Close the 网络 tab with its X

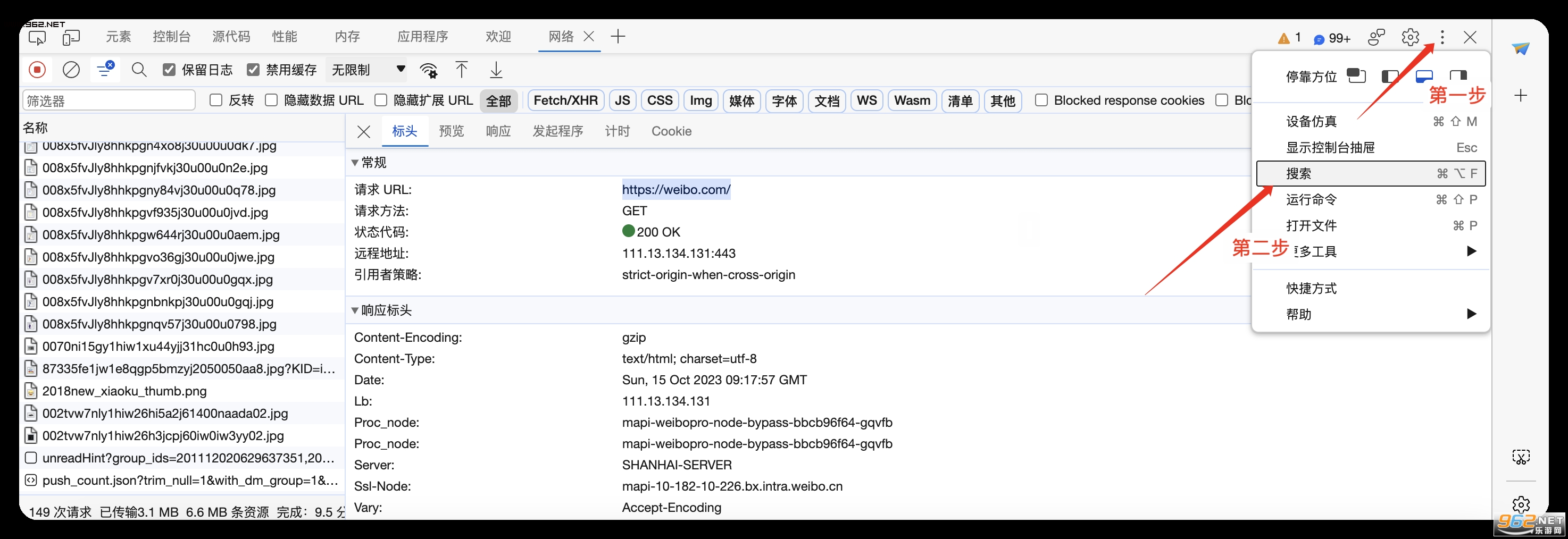click(x=589, y=37)
